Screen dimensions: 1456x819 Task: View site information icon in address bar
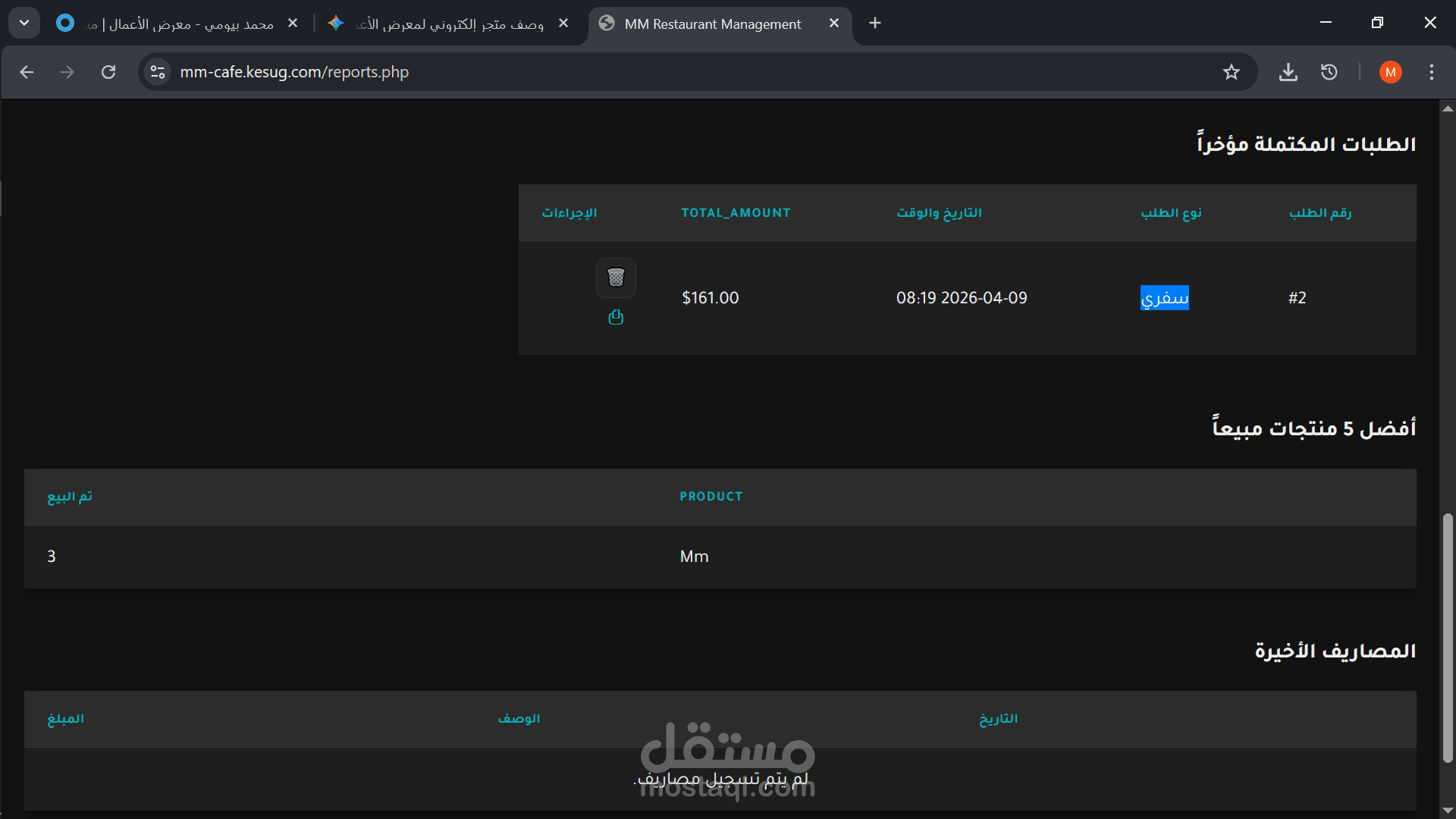158,72
